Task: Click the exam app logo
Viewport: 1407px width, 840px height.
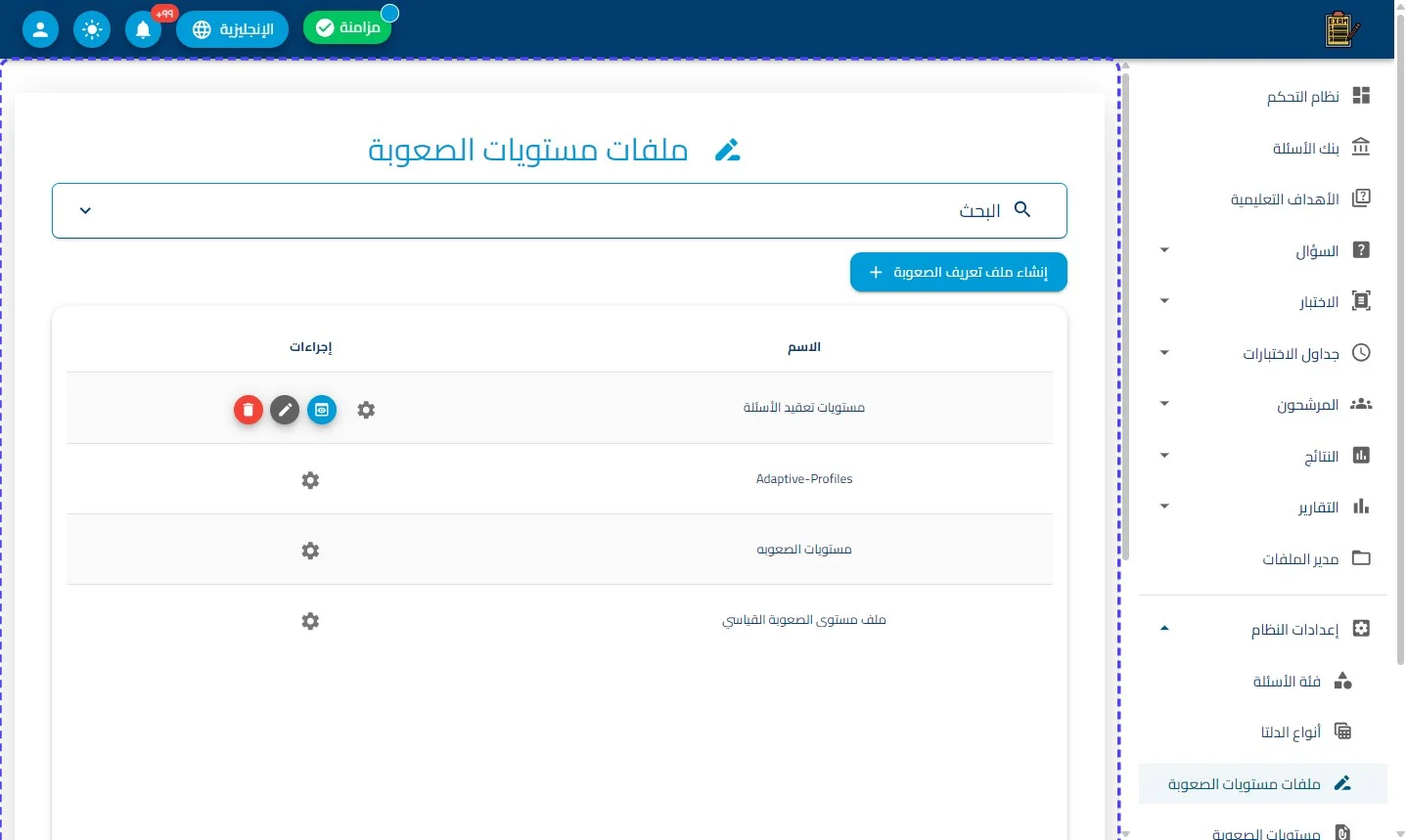Action: (1341, 29)
